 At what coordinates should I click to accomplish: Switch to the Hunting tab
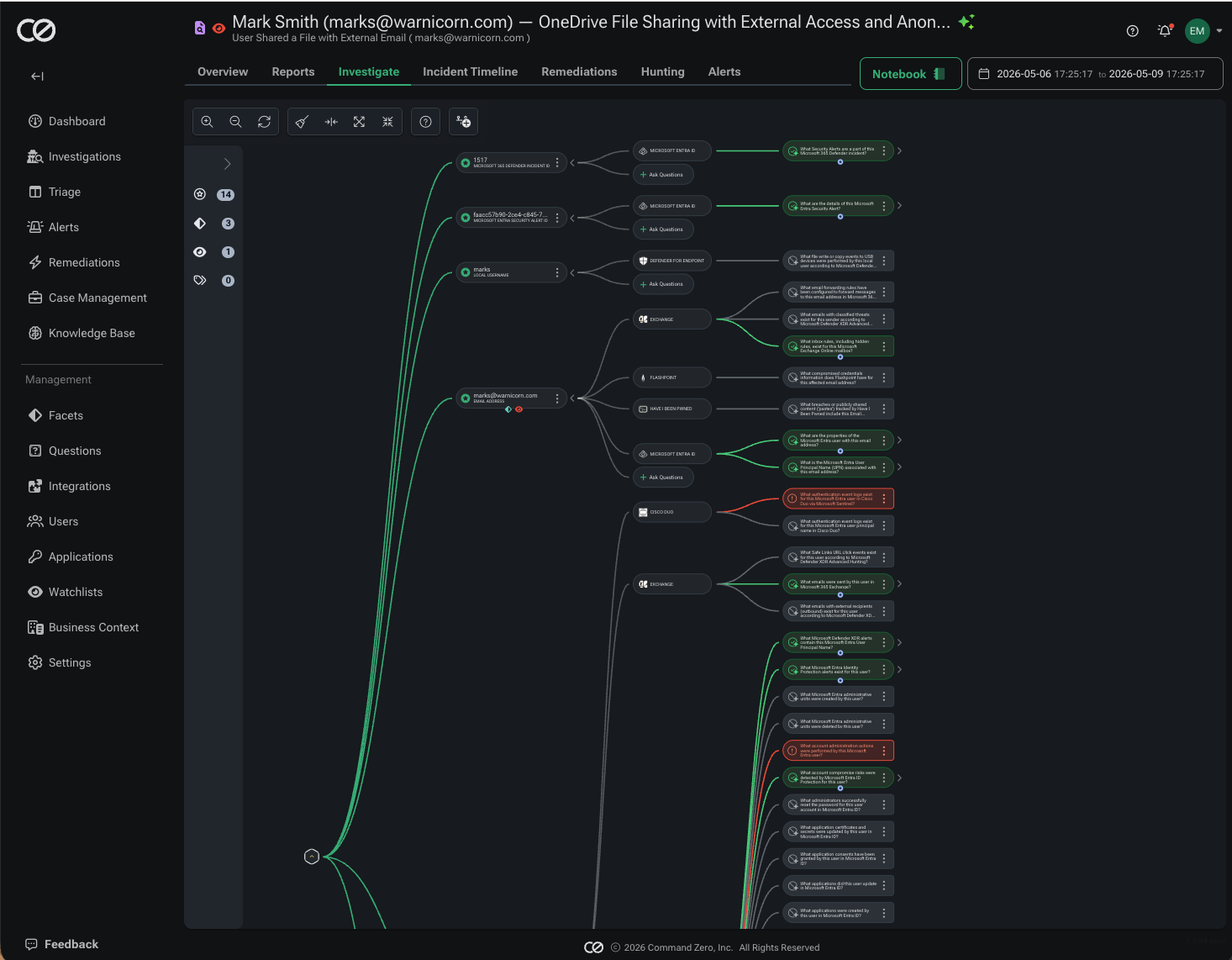point(662,72)
